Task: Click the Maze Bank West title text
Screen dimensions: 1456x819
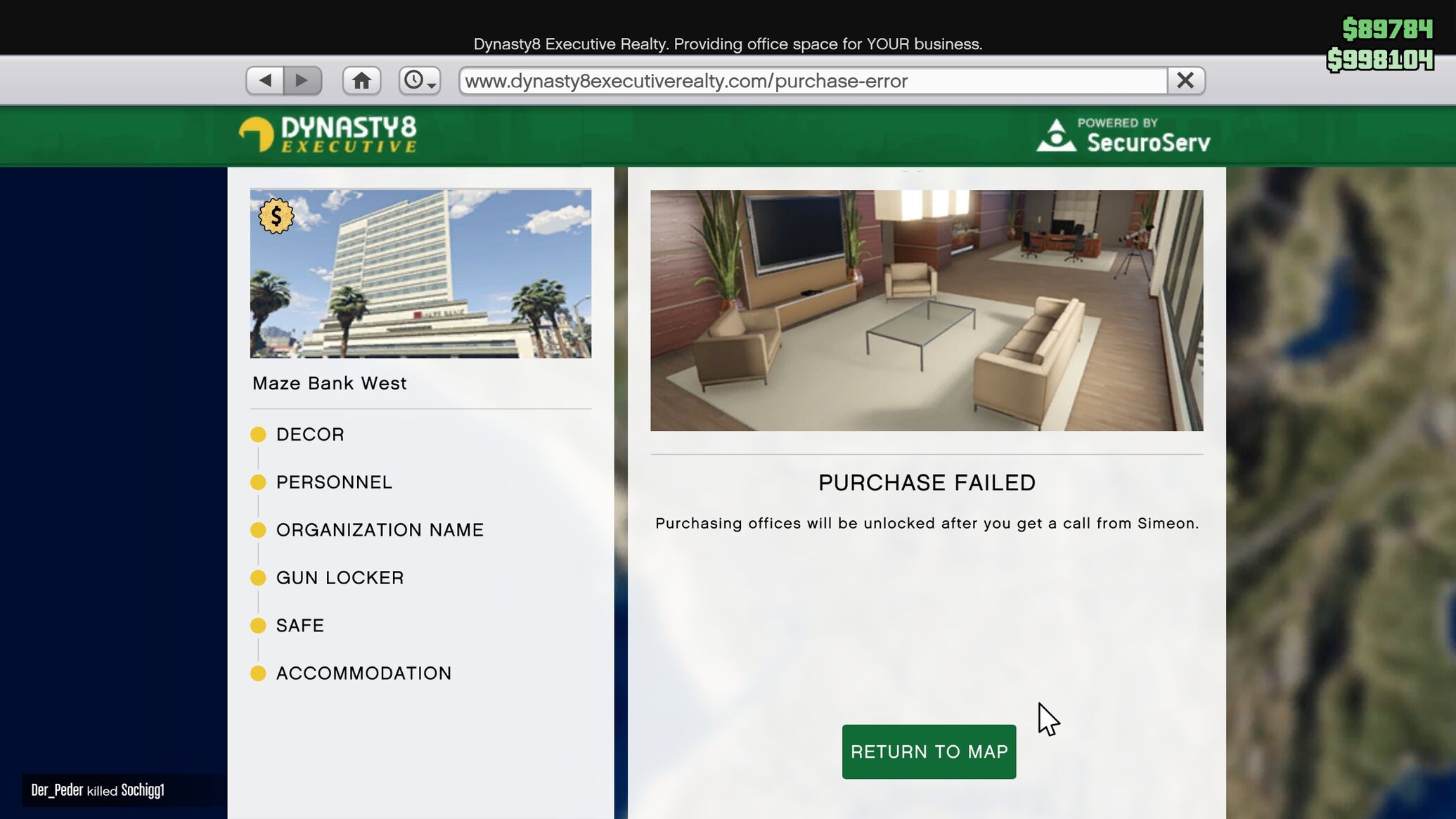Action: tap(329, 383)
